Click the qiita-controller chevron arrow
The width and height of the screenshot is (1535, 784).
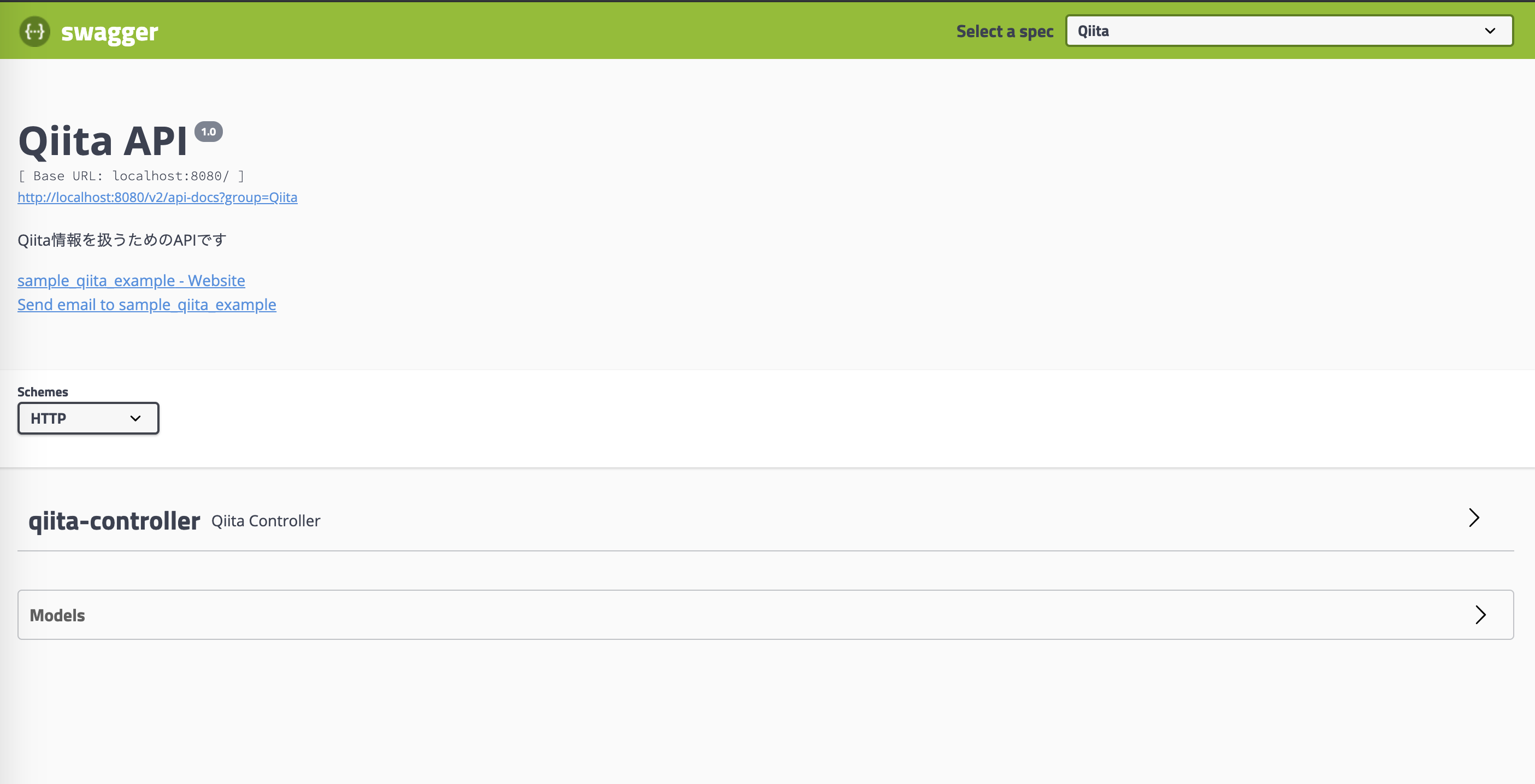[x=1474, y=518]
